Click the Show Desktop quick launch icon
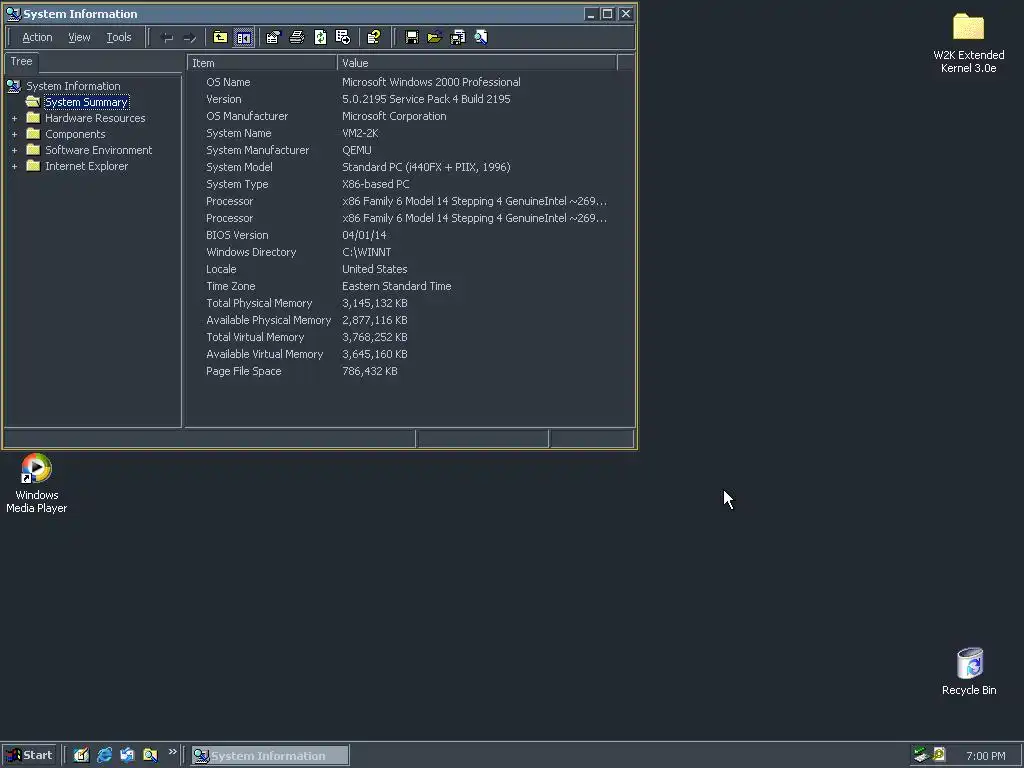The image size is (1024, 768). point(81,755)
